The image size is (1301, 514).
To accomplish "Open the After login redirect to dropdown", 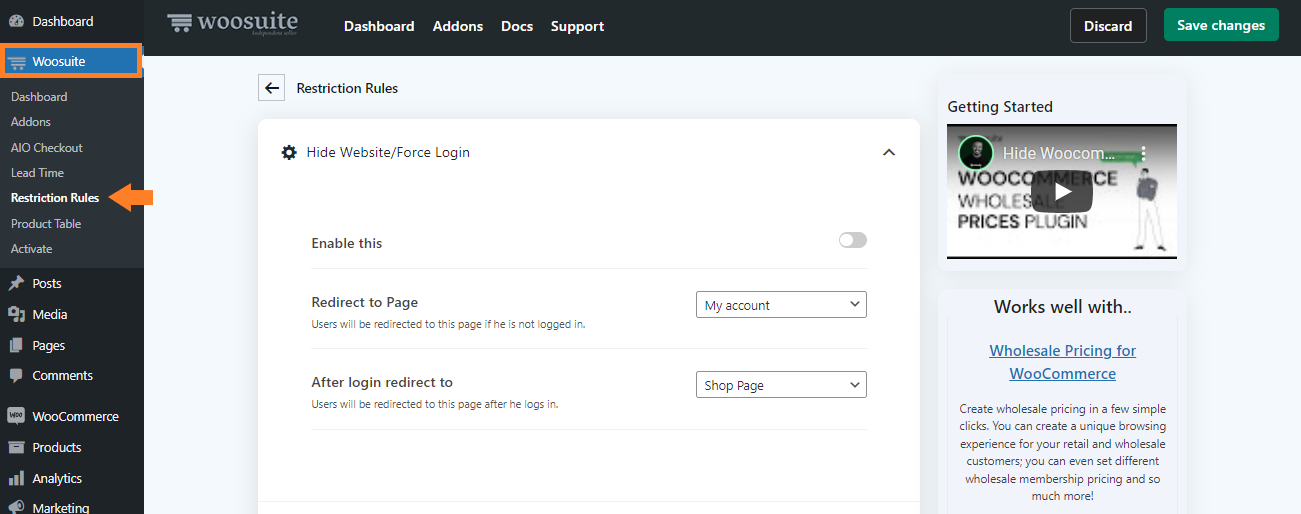I will pyautogui.click(x=781, y=385).
